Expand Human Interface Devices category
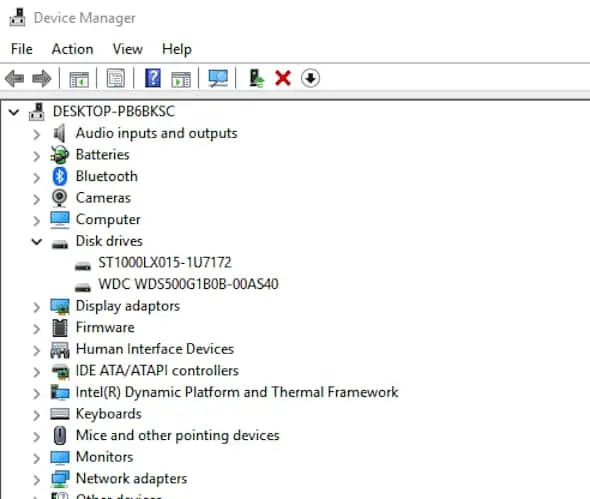 36,351
